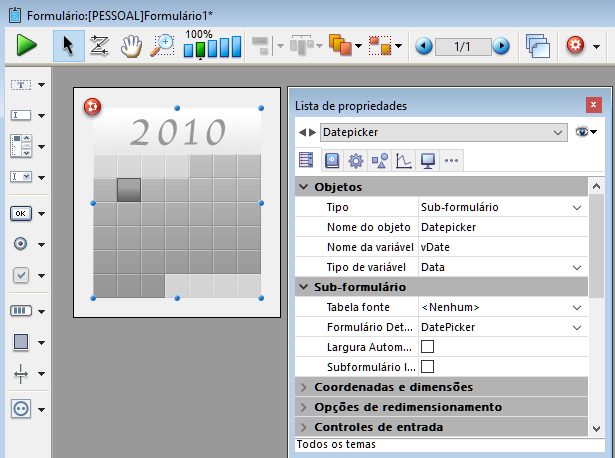
Task: Go to next form page arrow
Action: (501, 46)
